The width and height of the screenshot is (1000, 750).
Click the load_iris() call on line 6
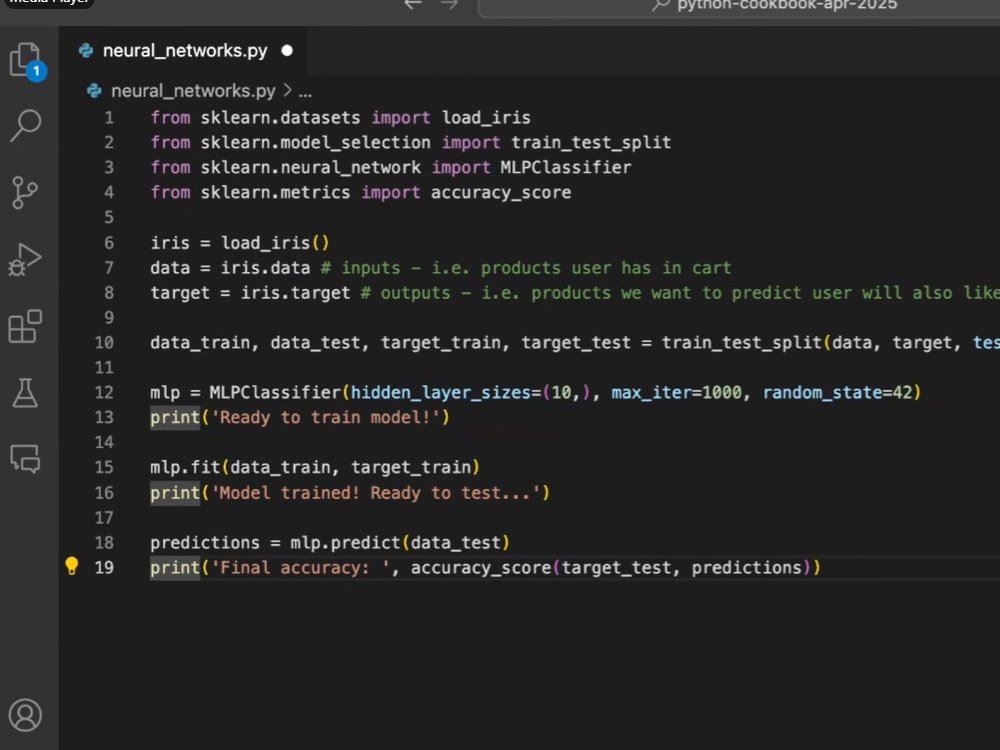(x=275, y=243)
